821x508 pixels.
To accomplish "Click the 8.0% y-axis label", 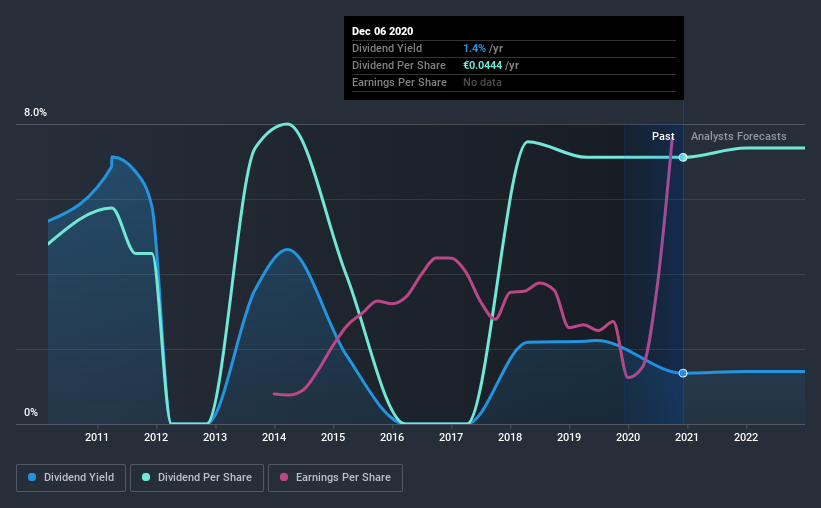I will 35,113.
